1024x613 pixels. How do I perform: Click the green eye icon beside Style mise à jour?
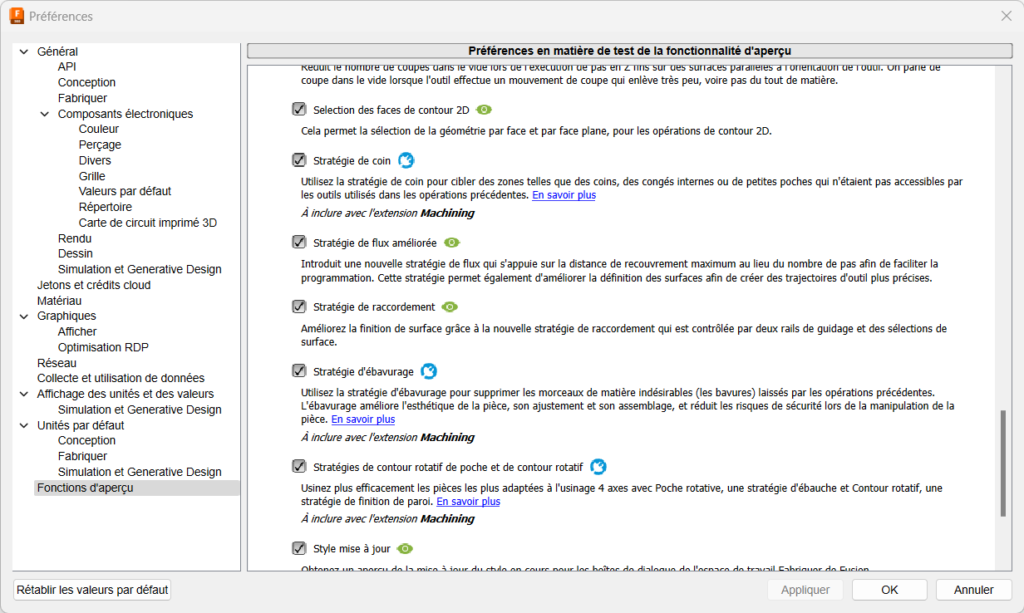click(405, 548)
